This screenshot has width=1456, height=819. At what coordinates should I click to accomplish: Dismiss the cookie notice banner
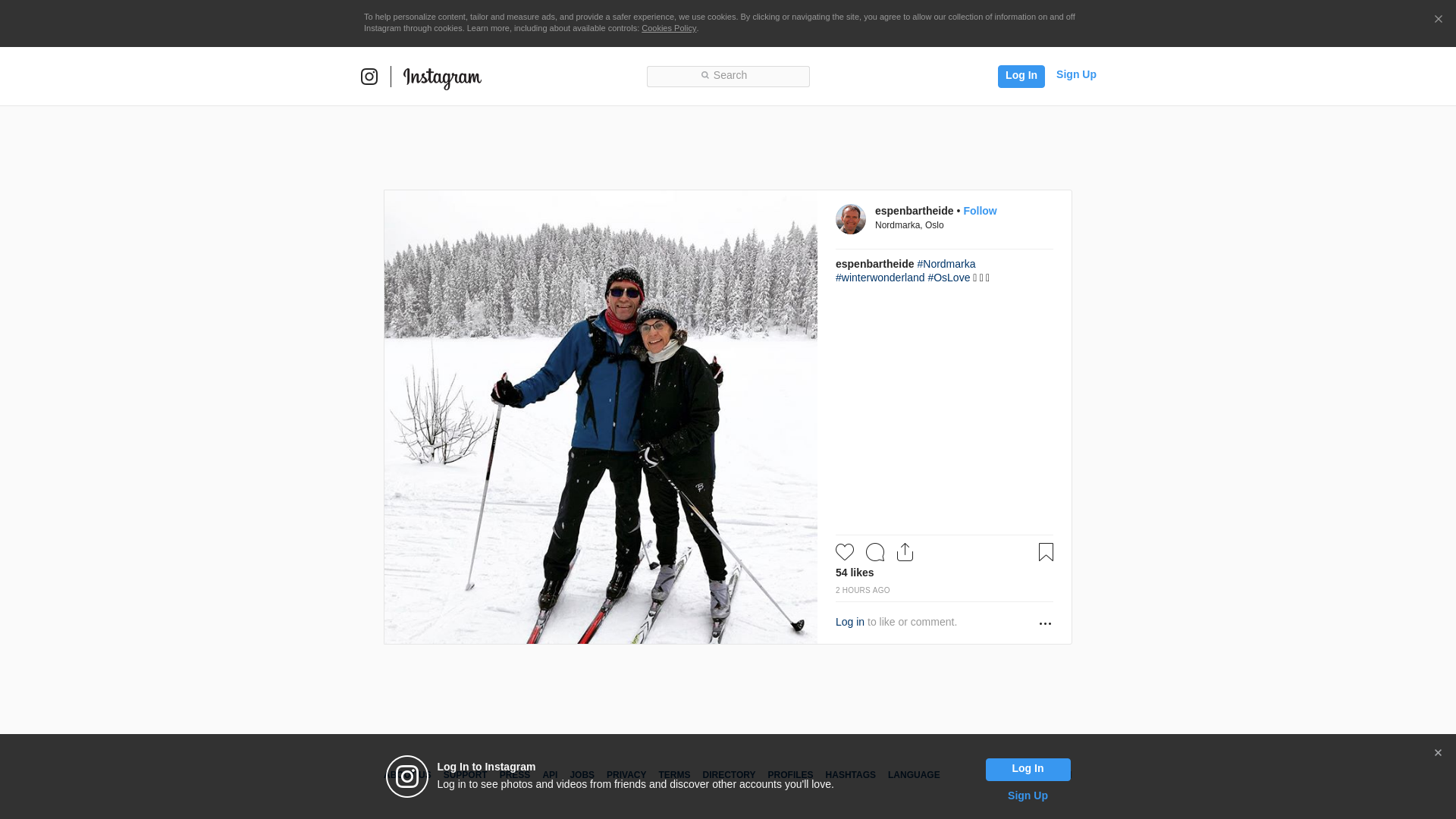point(1438,20)
